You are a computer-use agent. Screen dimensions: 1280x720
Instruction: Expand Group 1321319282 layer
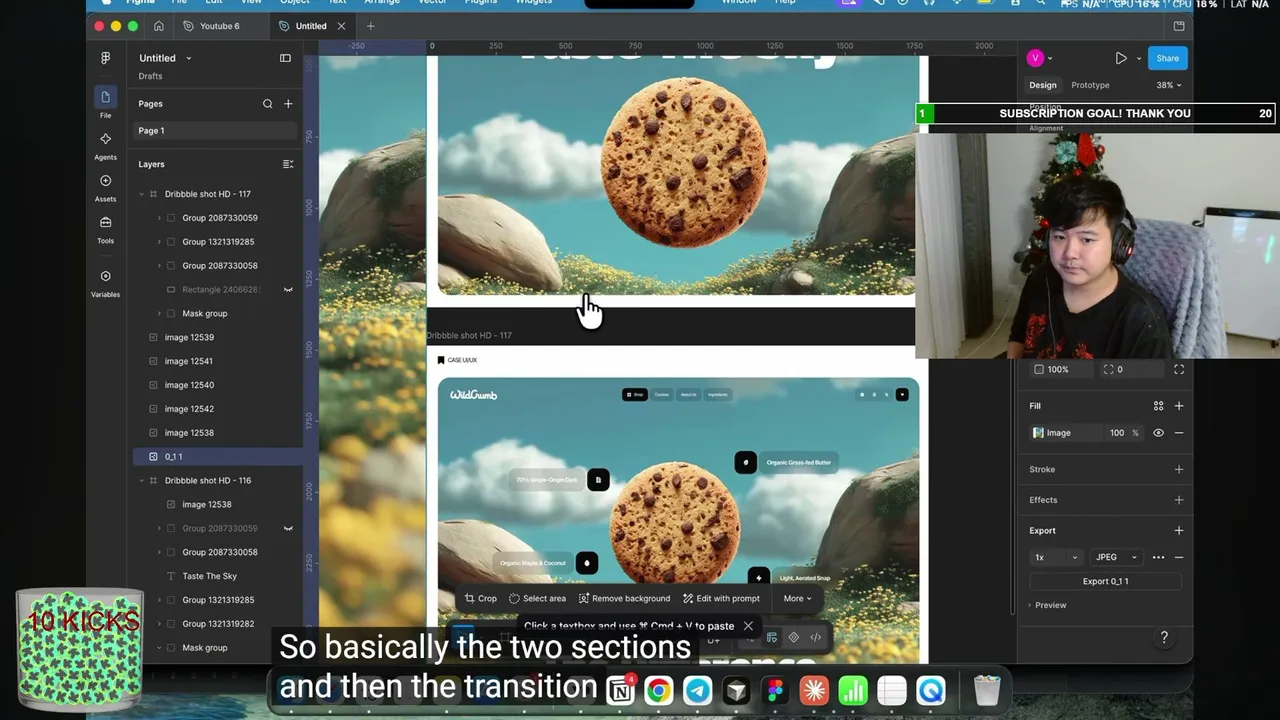(159, 624)
